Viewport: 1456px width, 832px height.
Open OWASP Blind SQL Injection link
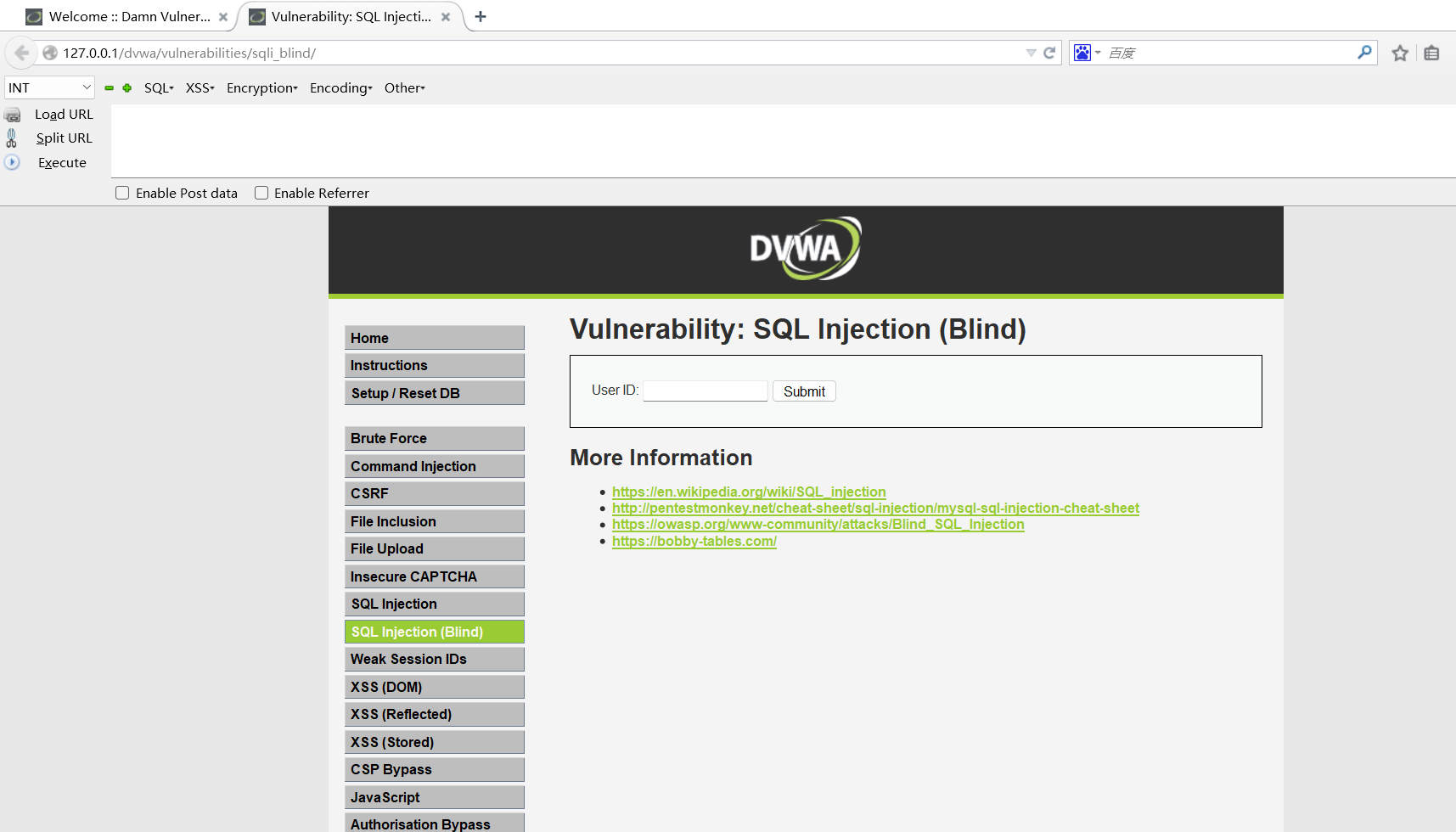pyautogui.click(x=818, y=524)
